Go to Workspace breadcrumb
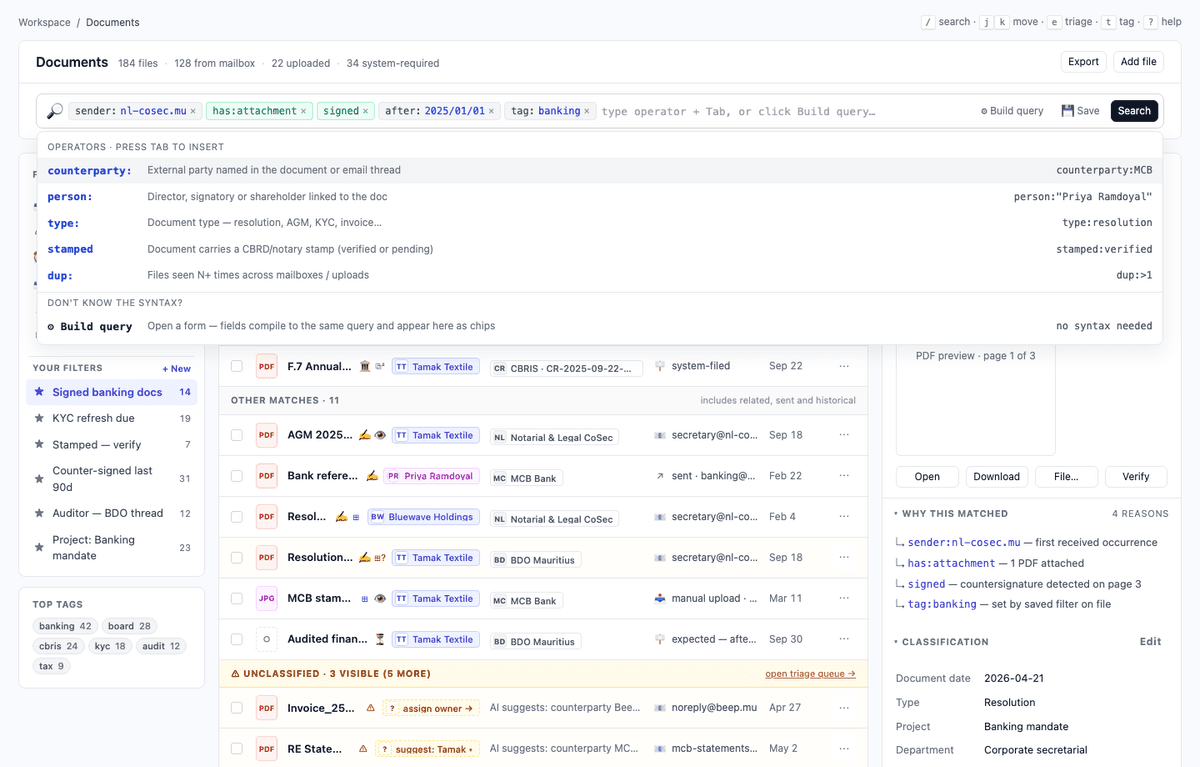Image resolution: width=1200 pixels, height=767 pixels. [x=44, y=22]
